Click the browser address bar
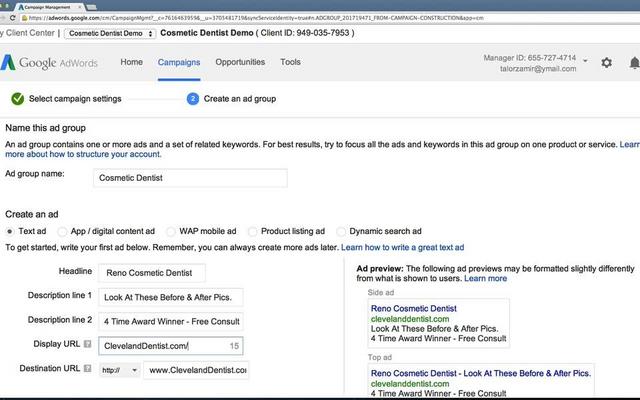This screenshot has width=640, height=400. [327, 18]
